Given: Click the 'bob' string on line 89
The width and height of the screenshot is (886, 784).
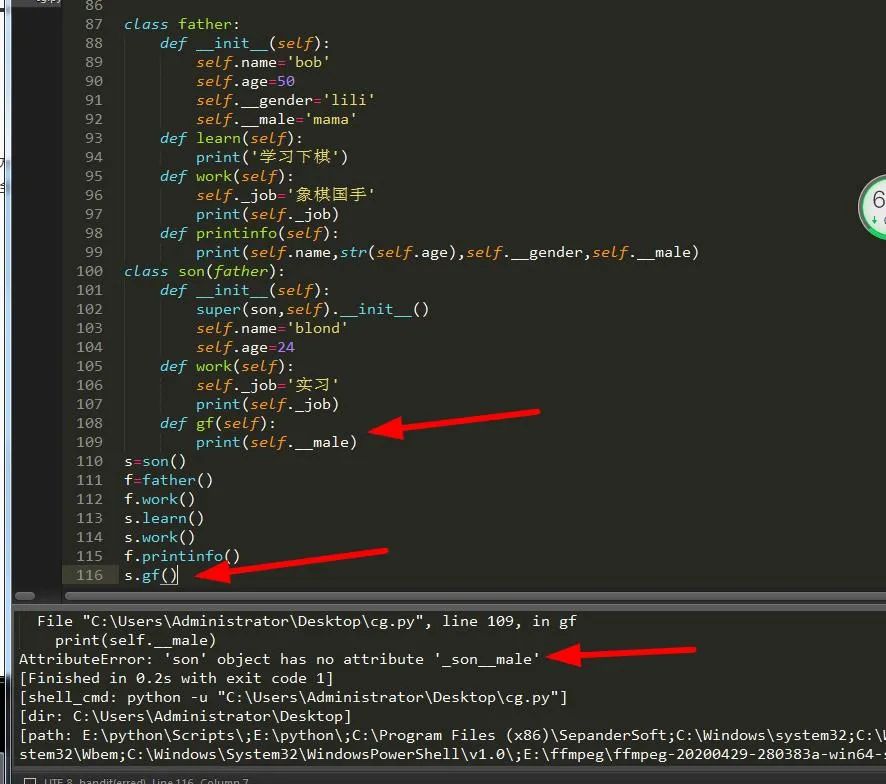Looking at the screenshot, I should [312, 62].
